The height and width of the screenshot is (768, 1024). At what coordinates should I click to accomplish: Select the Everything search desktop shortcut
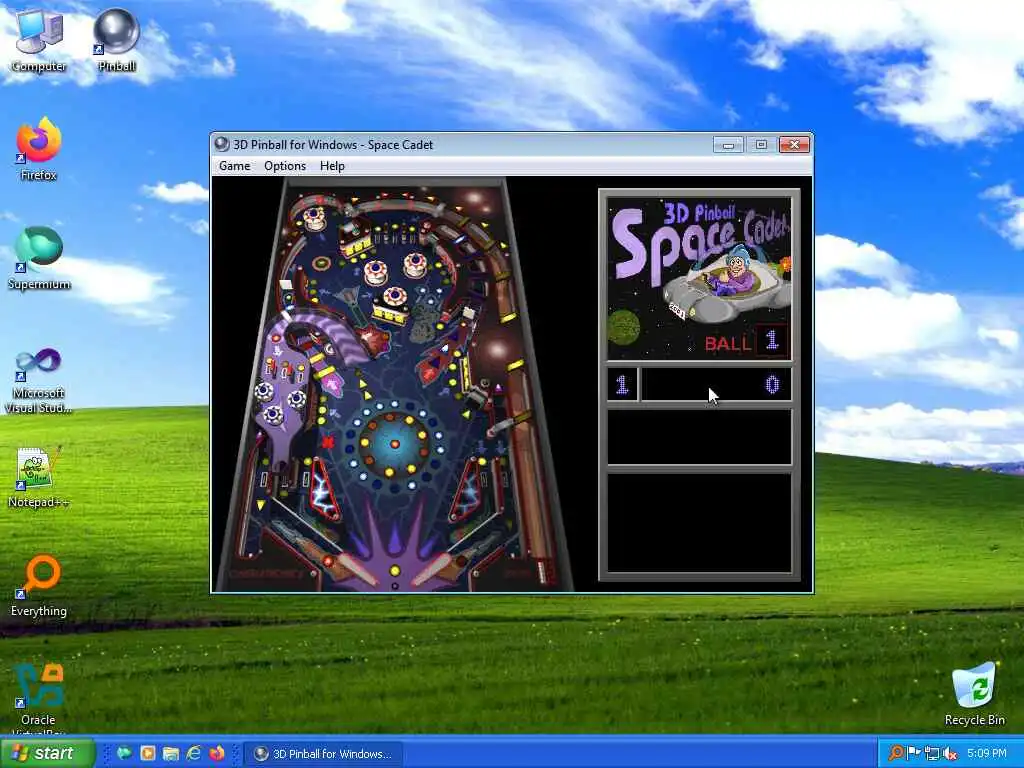39,586
